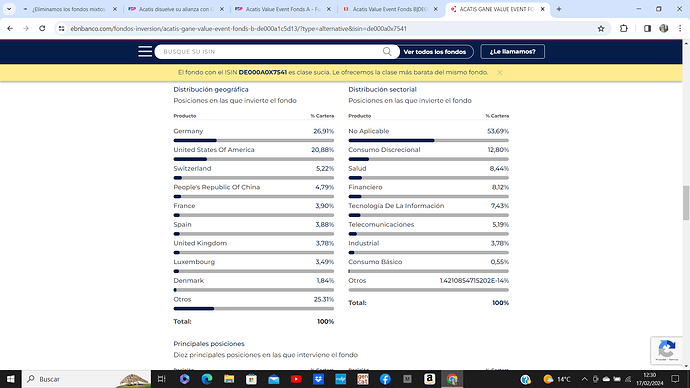Open the hamburger menu icon
The width and height of the screenshot is (690, 388).
click(145, 51)
